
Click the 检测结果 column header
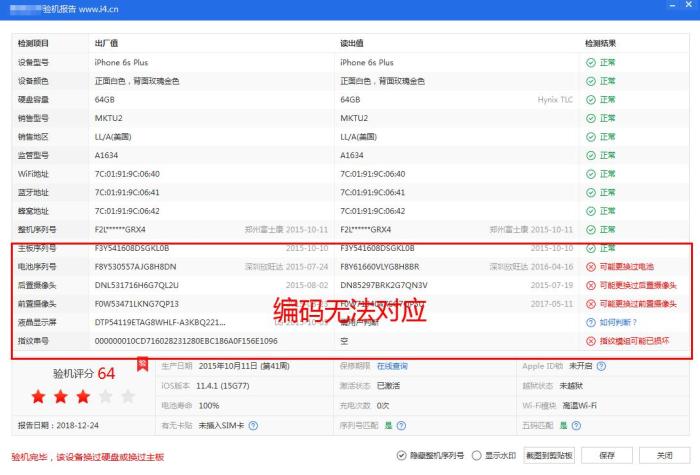600,43
